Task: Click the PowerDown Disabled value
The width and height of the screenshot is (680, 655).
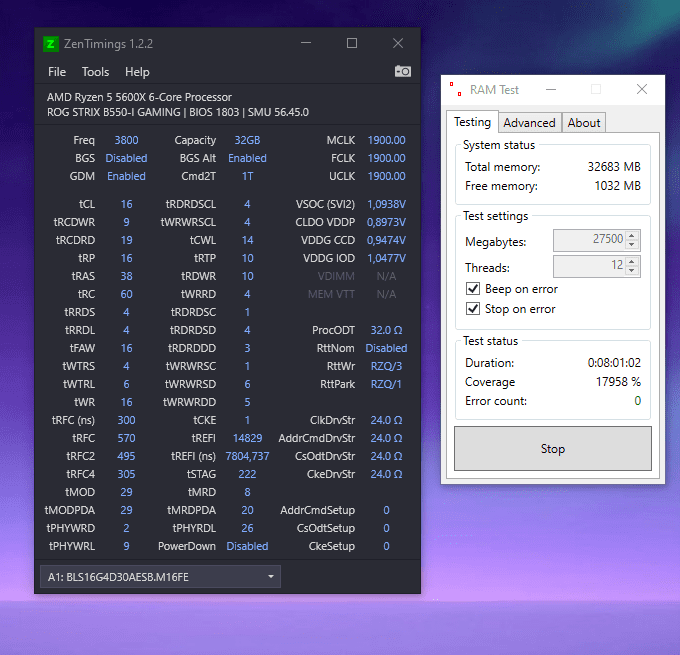Action: 247,546
